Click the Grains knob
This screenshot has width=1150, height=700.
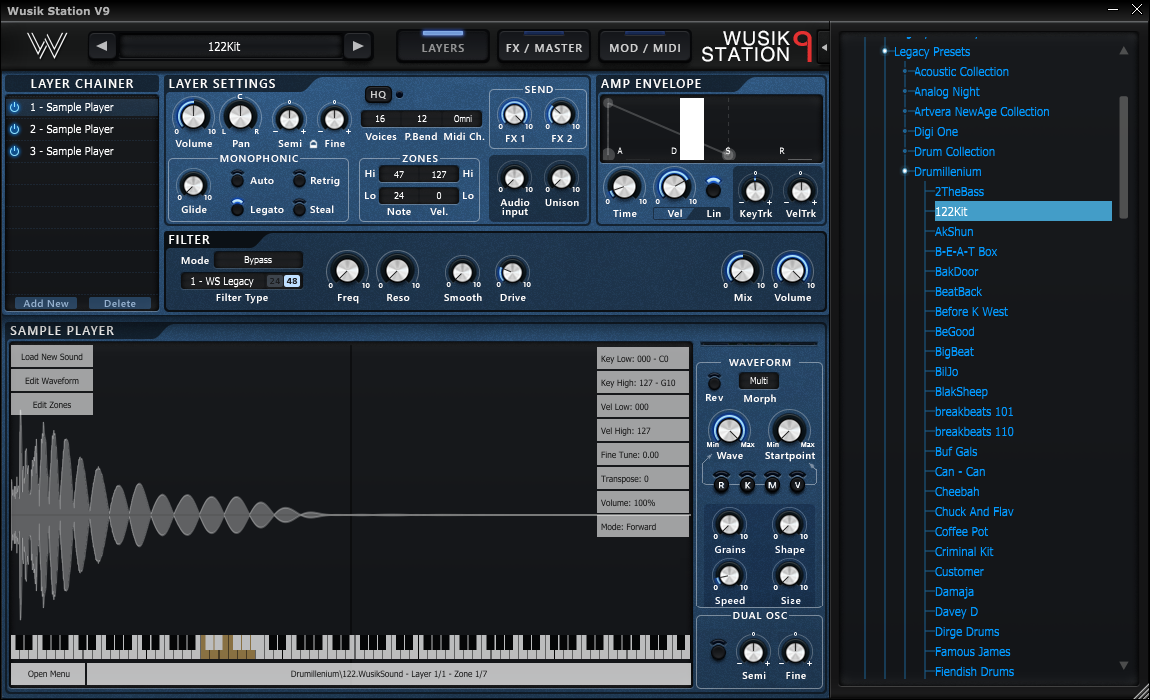[729, 525]
